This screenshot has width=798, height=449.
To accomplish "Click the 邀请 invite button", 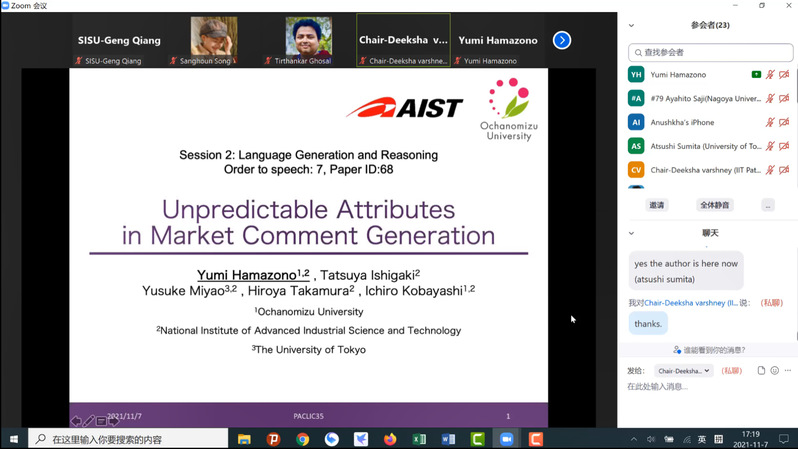I will [657, 205].
